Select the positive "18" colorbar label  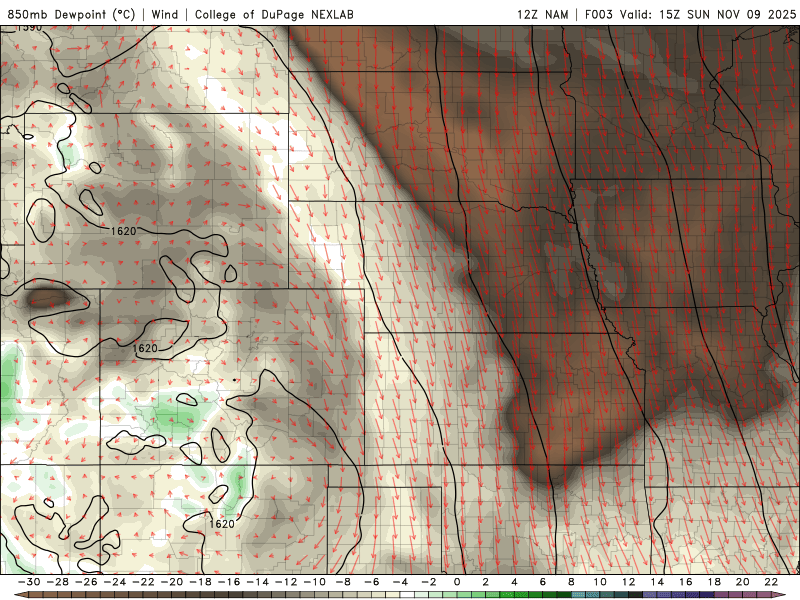[x=714, y=582]
